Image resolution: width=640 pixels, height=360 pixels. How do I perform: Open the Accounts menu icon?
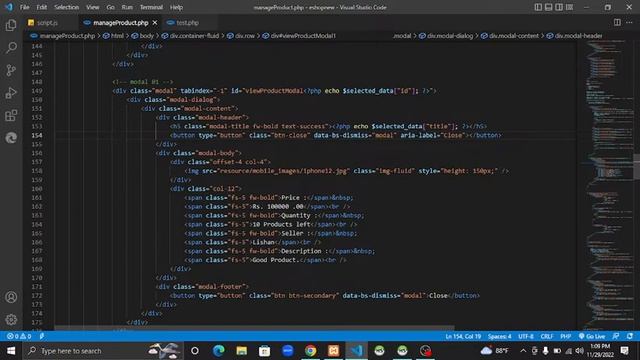11,297
